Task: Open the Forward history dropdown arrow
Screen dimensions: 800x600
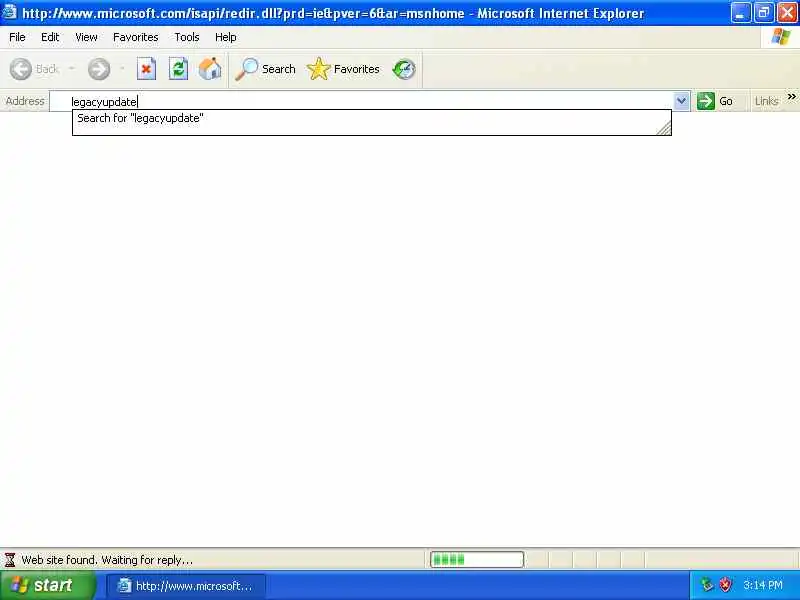Action: pyautogui.click(x=122, y=68)
